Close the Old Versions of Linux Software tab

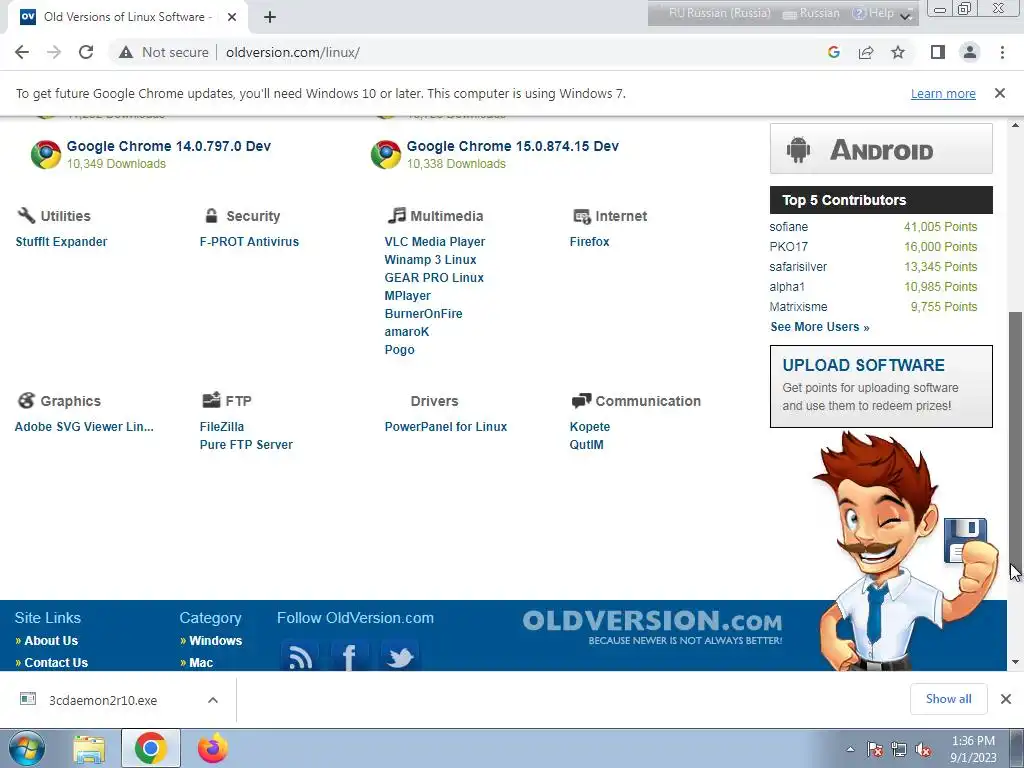coord(232,17)
